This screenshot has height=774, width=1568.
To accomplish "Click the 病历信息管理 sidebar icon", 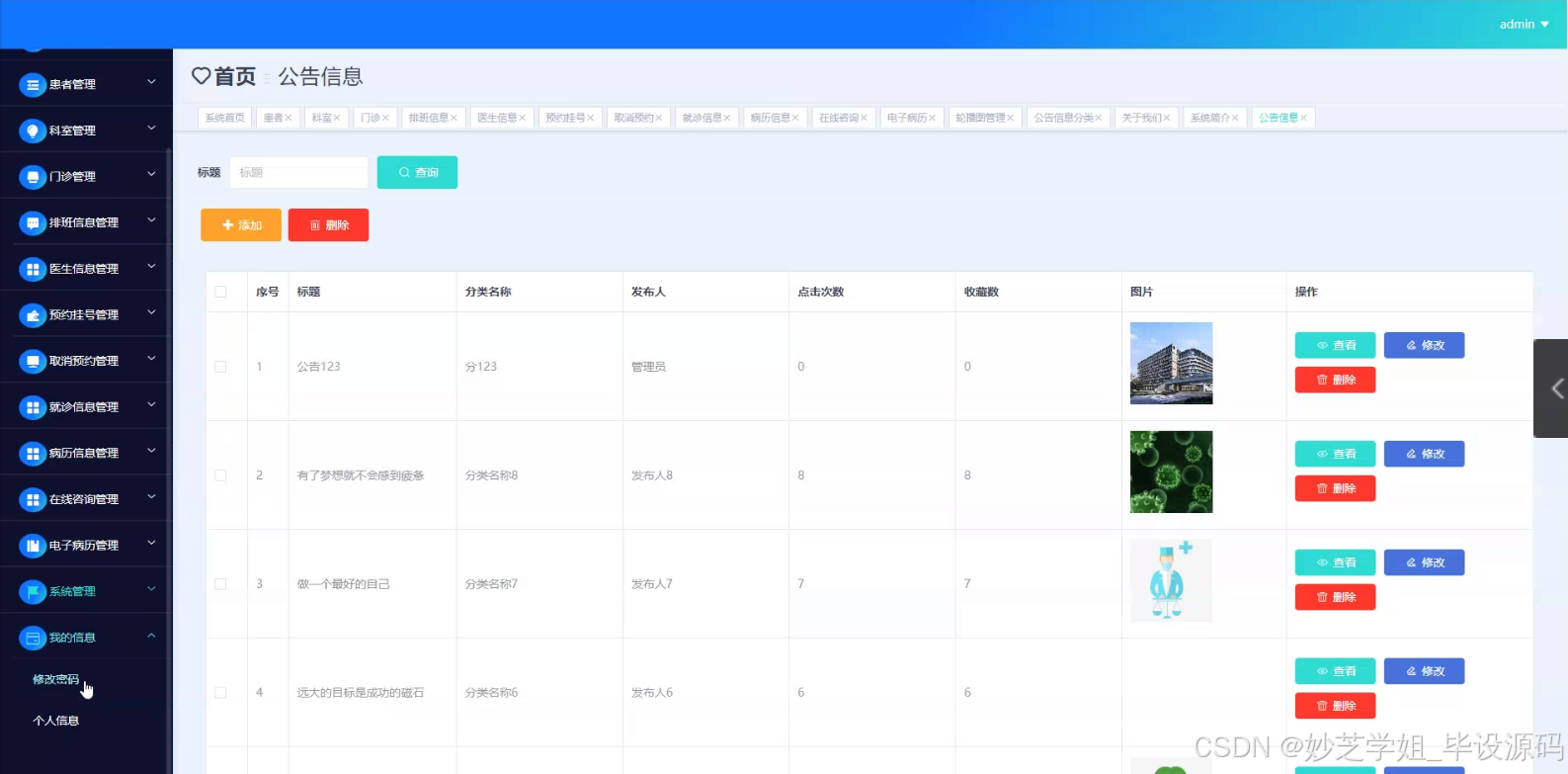I will pyautogui.click(x=33, y=453).
